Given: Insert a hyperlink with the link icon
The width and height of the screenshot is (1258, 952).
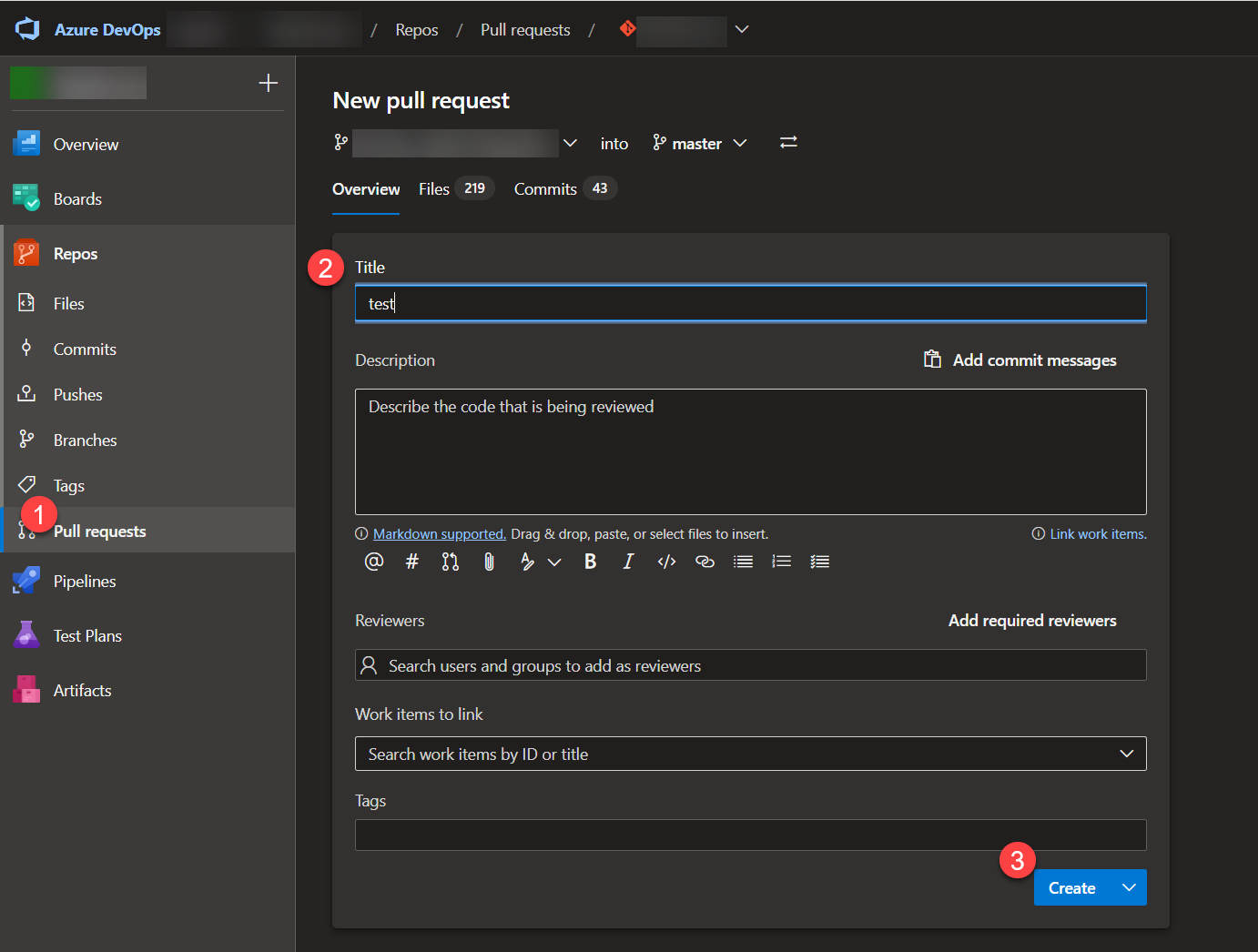Looking at the screenshot, I should pos(705,562).
